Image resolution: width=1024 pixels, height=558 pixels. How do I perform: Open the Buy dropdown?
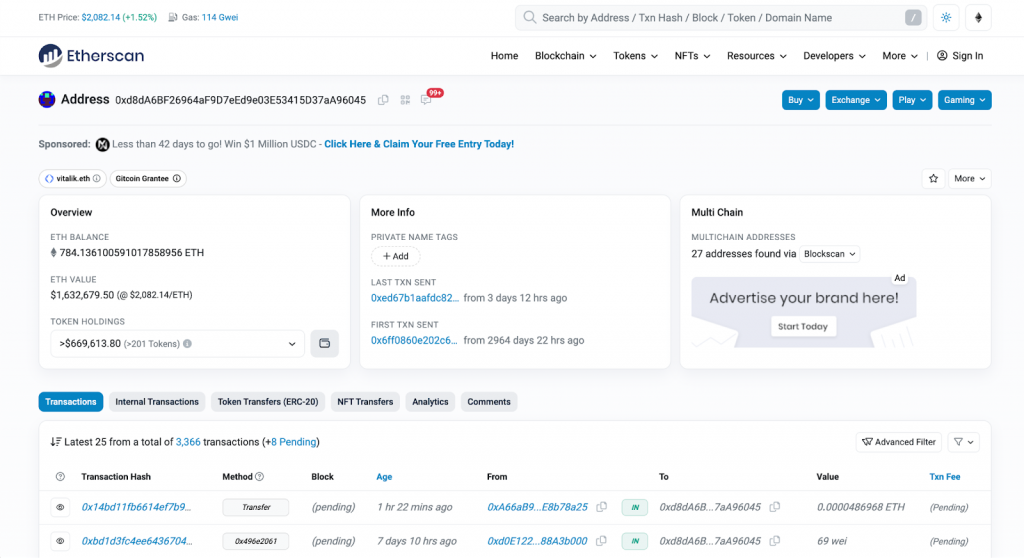click(801, 100)
